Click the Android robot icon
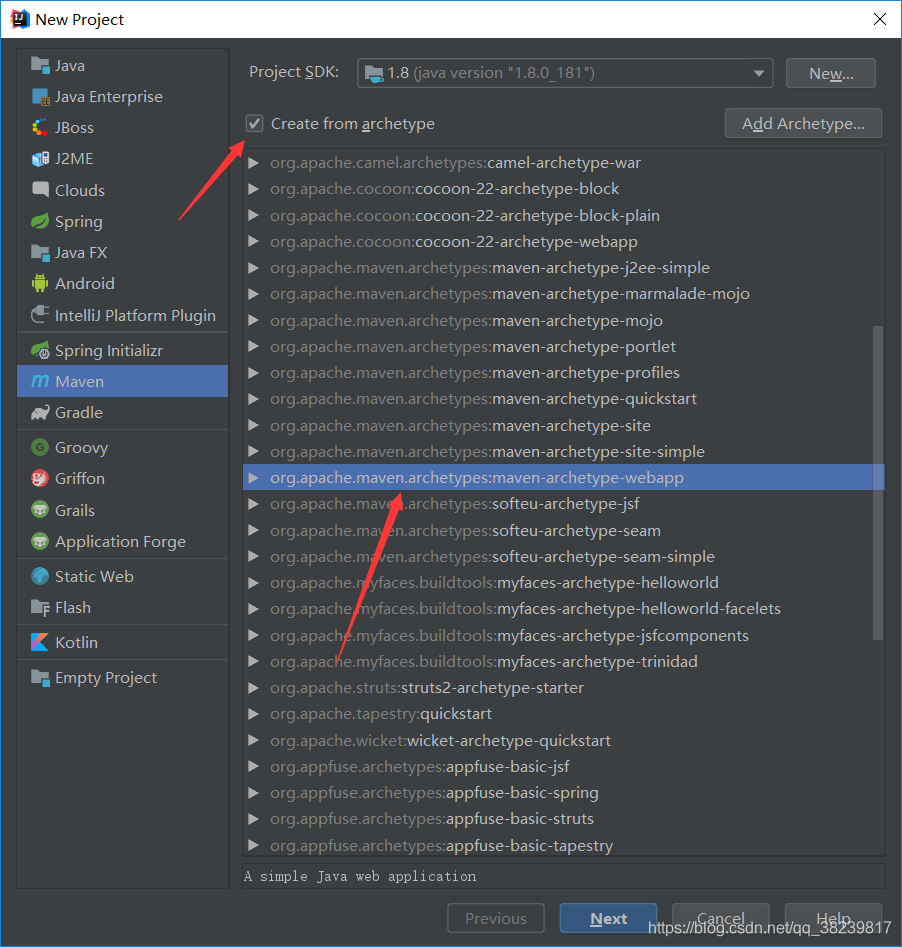Image resolution: width=902 pixels, height=947 pixels. coord(40,283)
